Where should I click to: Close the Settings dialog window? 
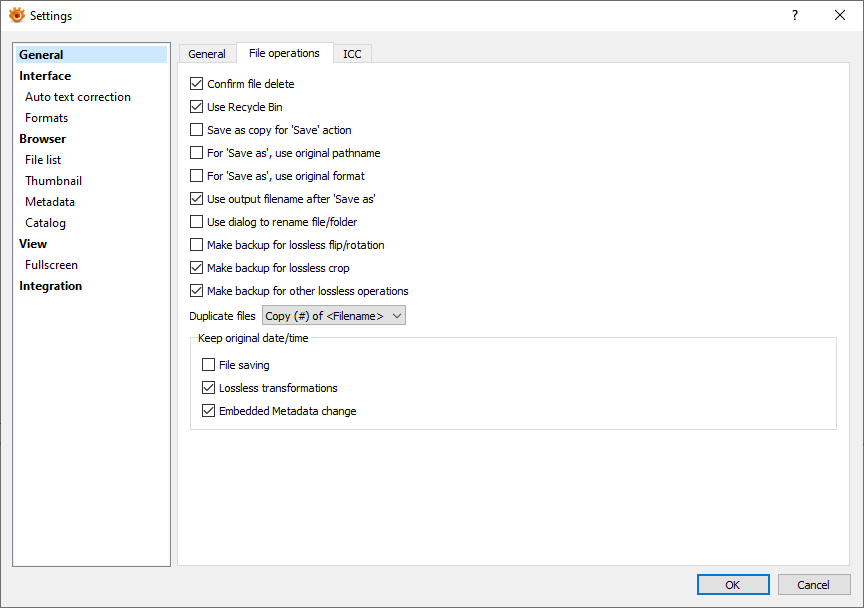[840, 15]
